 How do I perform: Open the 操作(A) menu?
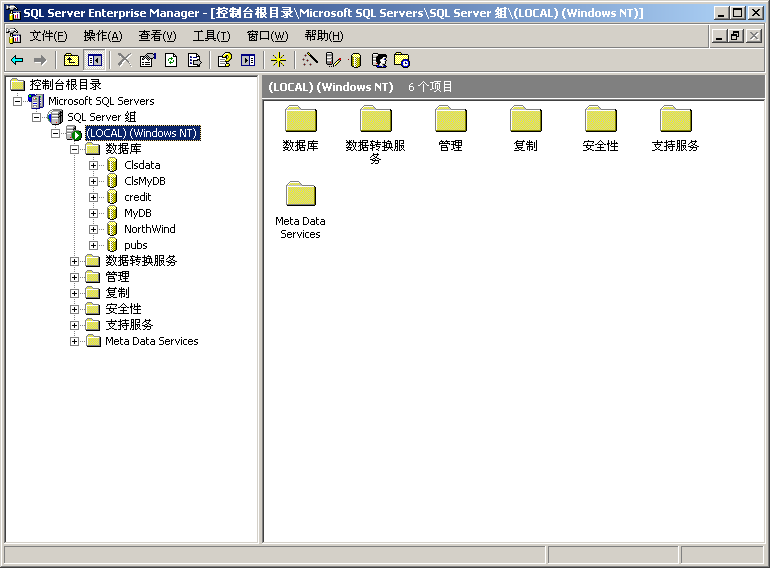(x=103, y=36)
